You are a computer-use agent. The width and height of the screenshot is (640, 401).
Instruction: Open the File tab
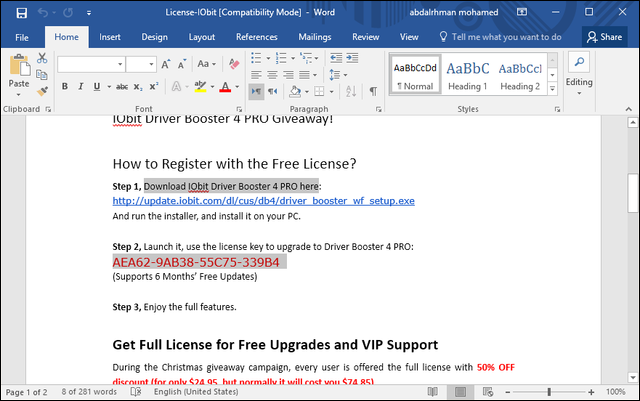[22, 37]
